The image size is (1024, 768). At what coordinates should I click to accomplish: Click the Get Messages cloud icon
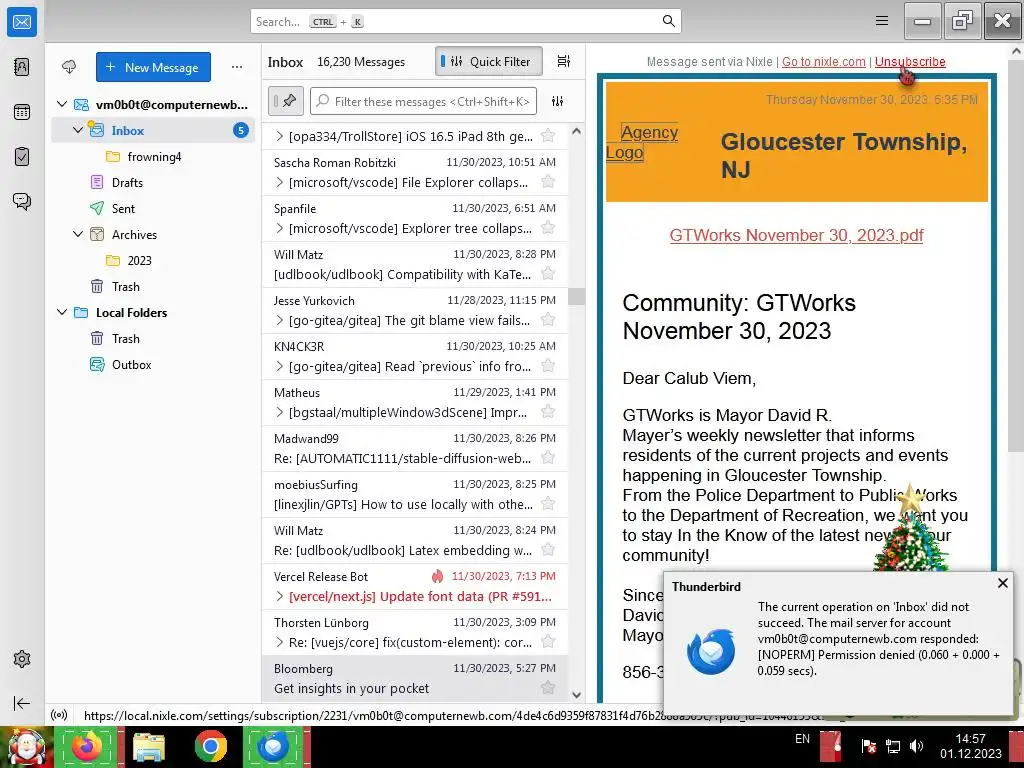[x=69, y=67]
